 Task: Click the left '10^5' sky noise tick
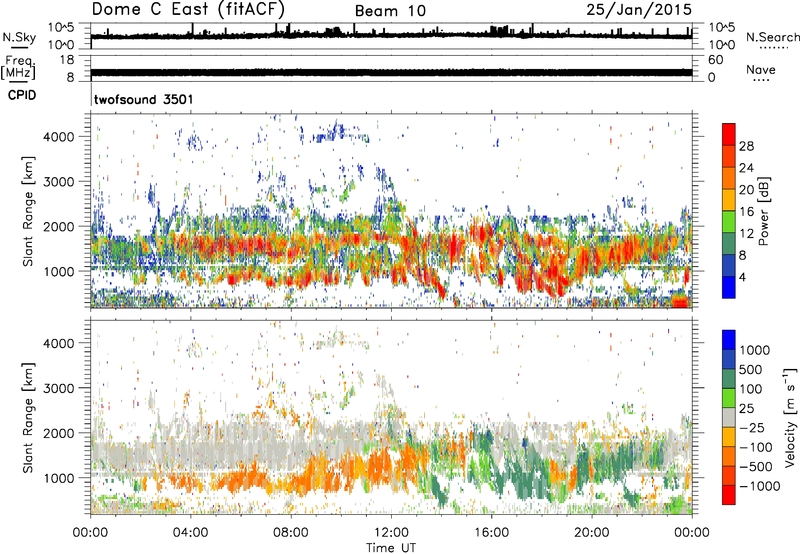pos(61,28)
